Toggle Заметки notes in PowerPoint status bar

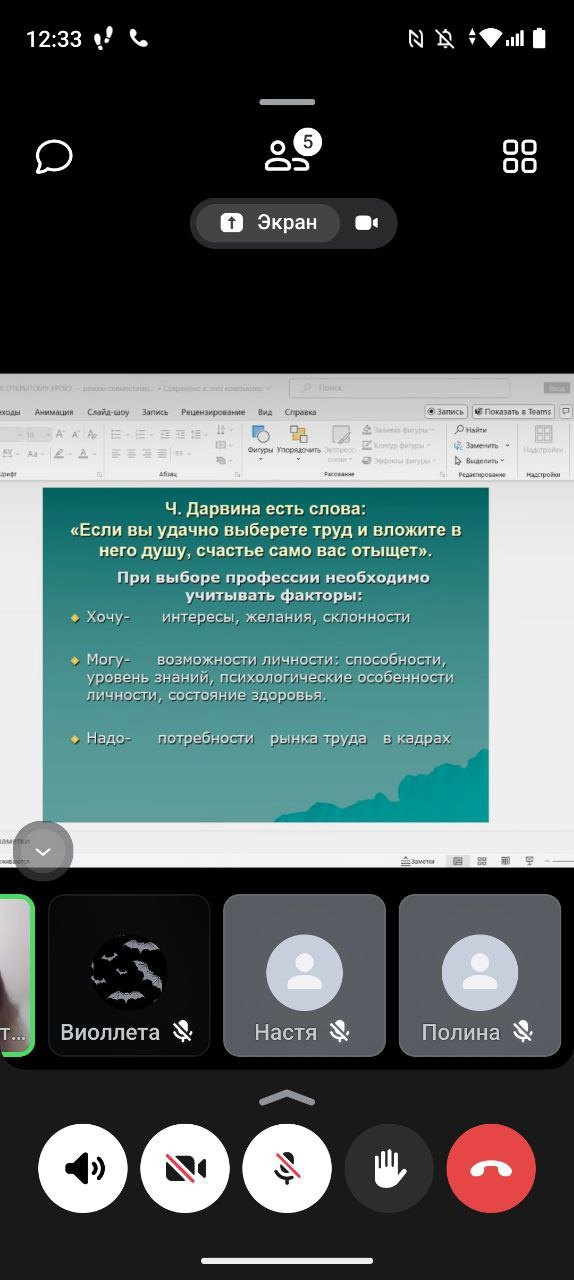tap(417, 860)
